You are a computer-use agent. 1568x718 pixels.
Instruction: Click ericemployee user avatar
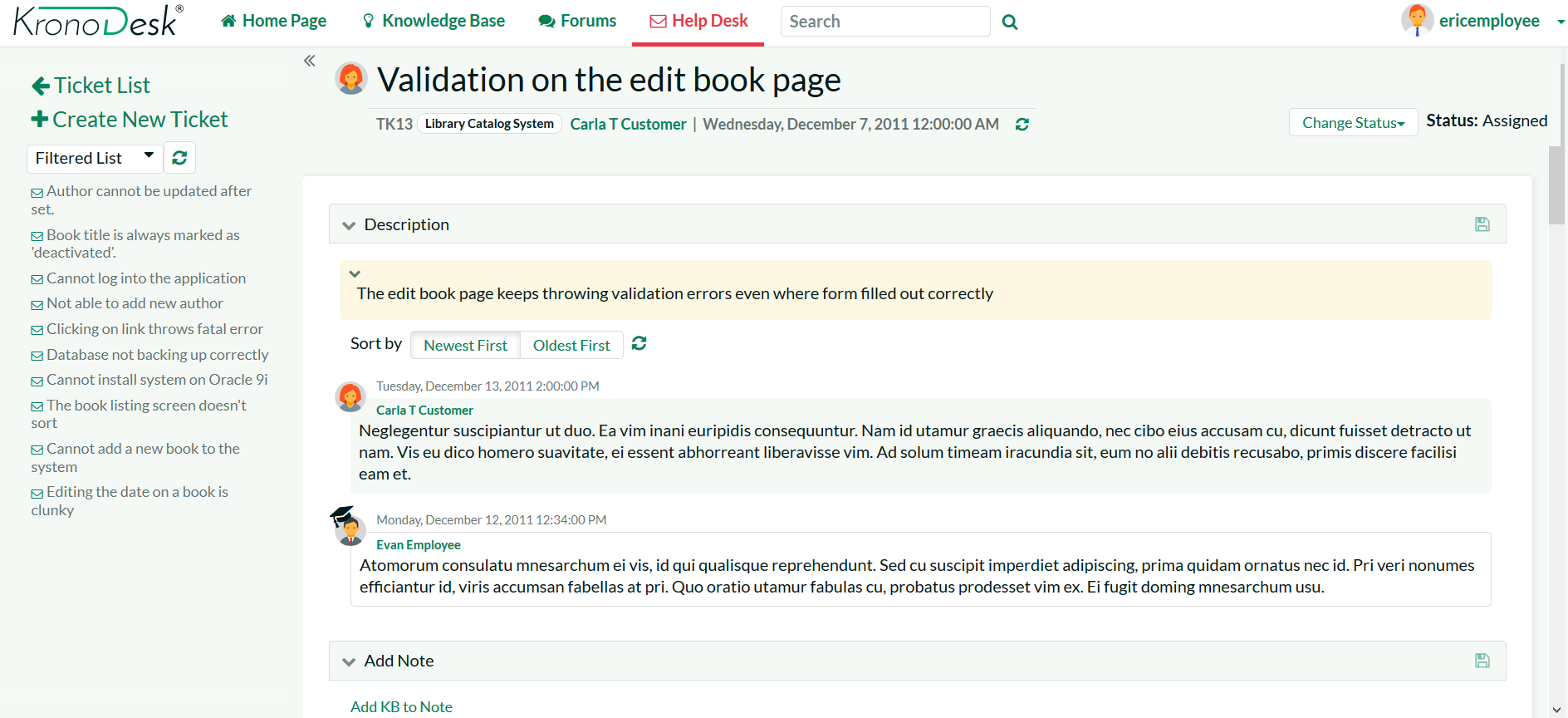click(1417, 21)
